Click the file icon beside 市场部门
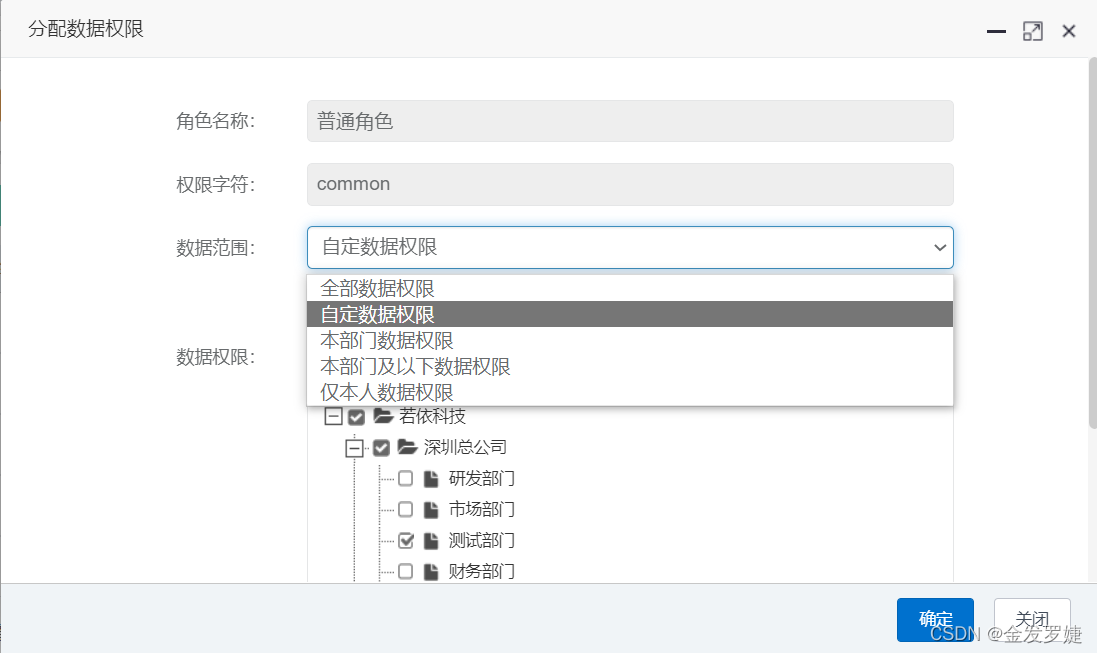This screenshot has height=653, width=1097. coord(431,510)
